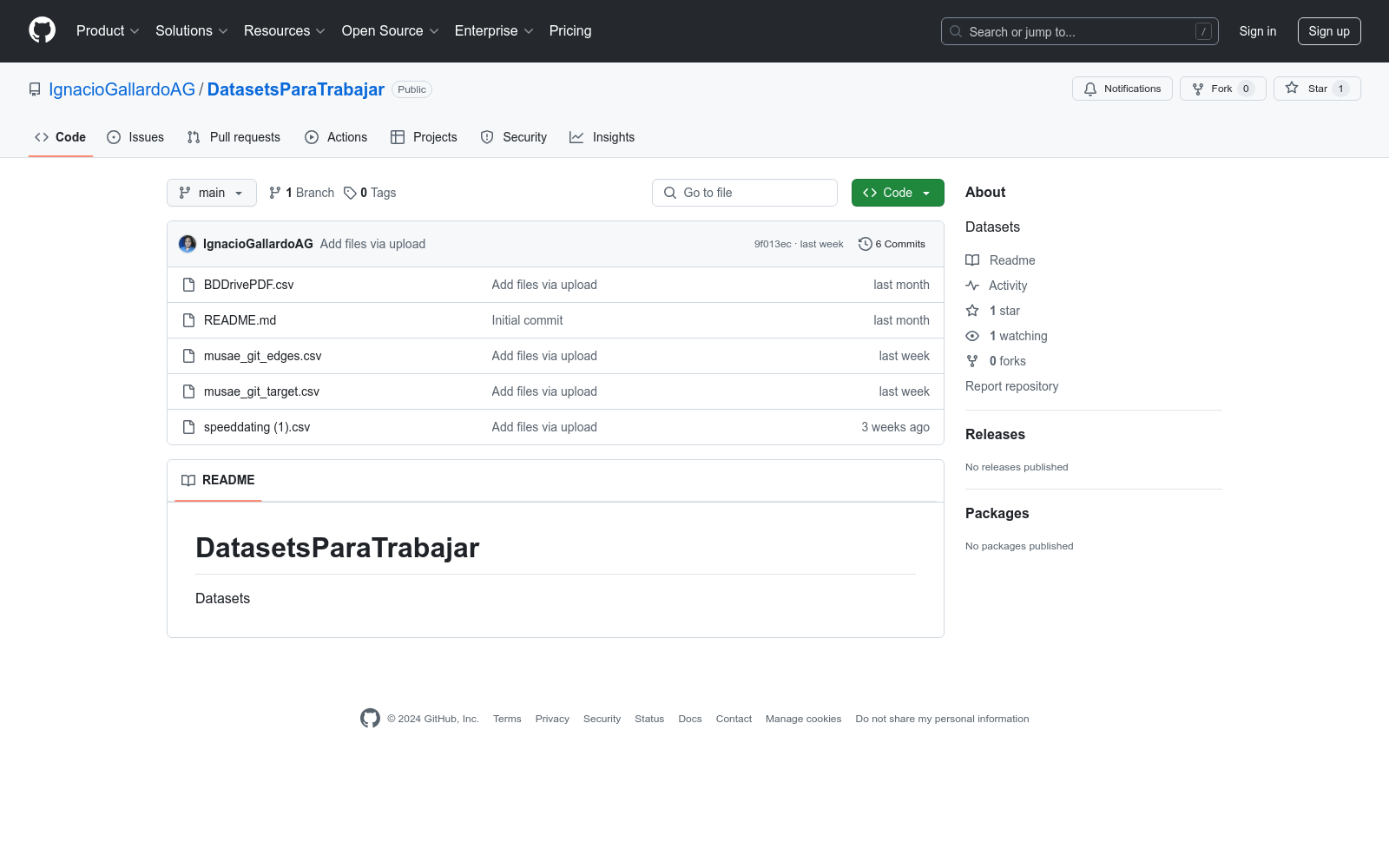Click the Sign up button
1389x868 pixels.
click(x=1329, y=31)
